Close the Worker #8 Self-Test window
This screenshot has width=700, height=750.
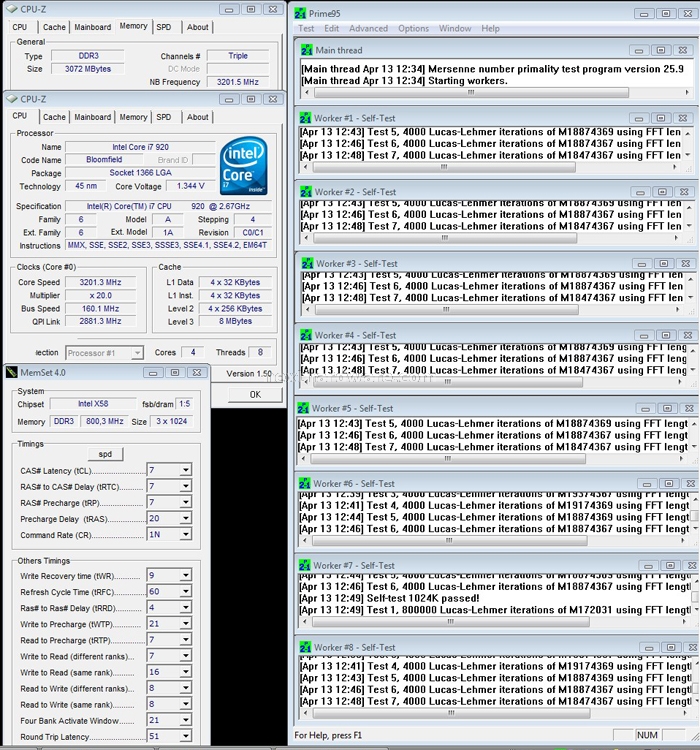(692, 648)
